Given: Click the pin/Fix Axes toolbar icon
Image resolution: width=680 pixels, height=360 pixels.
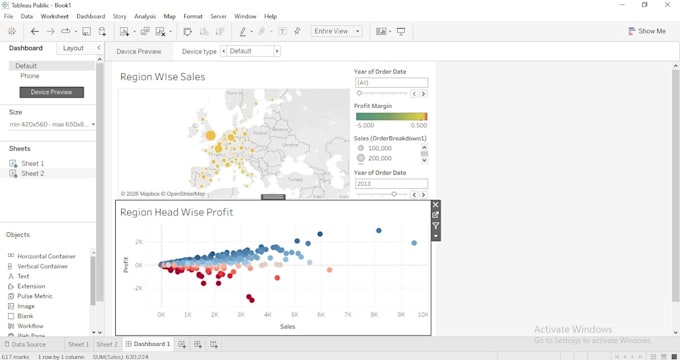Looking at the screenshot, I should (x=297, y=31).
